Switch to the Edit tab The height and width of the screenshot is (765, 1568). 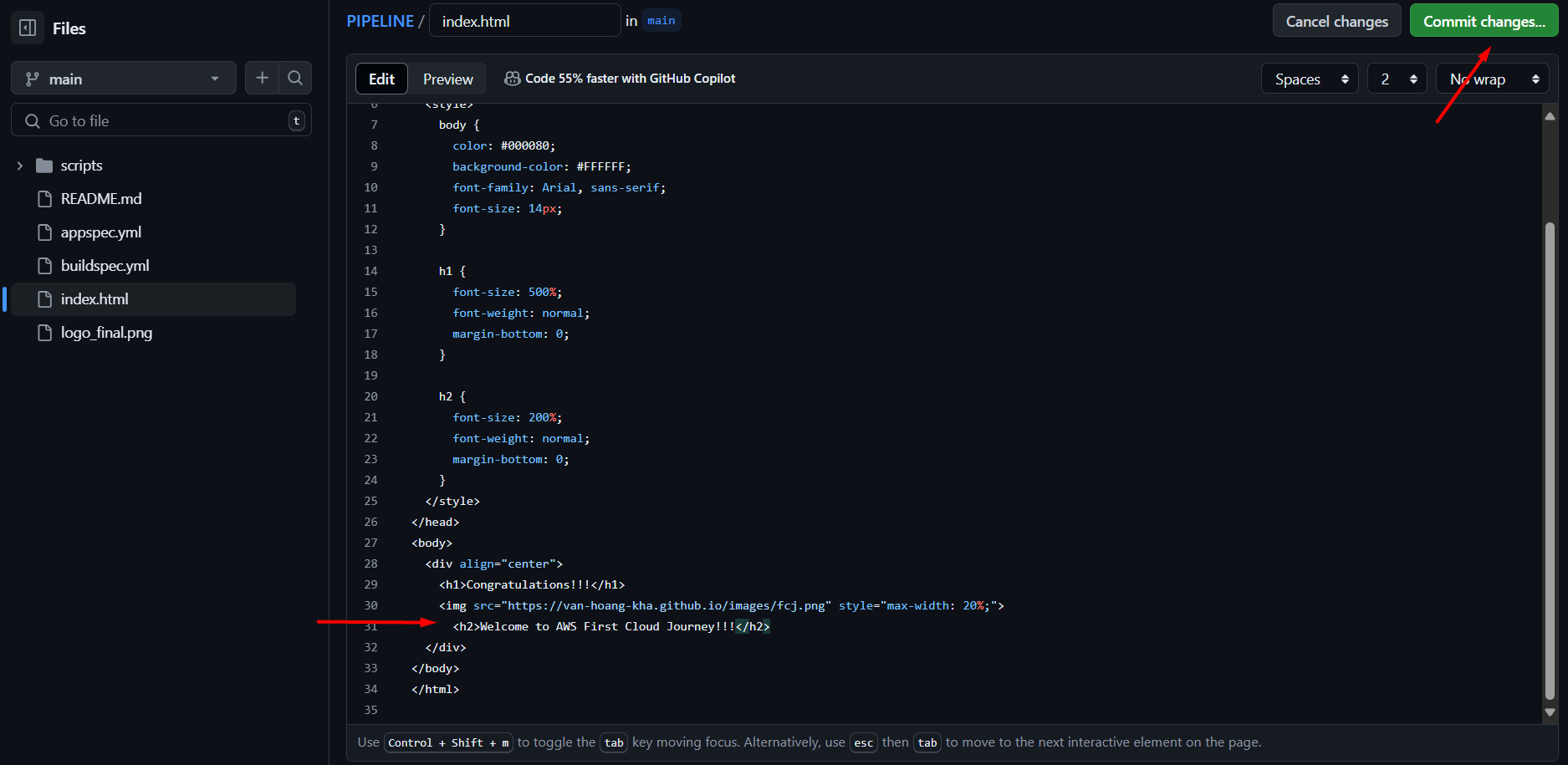coord(381,79)
